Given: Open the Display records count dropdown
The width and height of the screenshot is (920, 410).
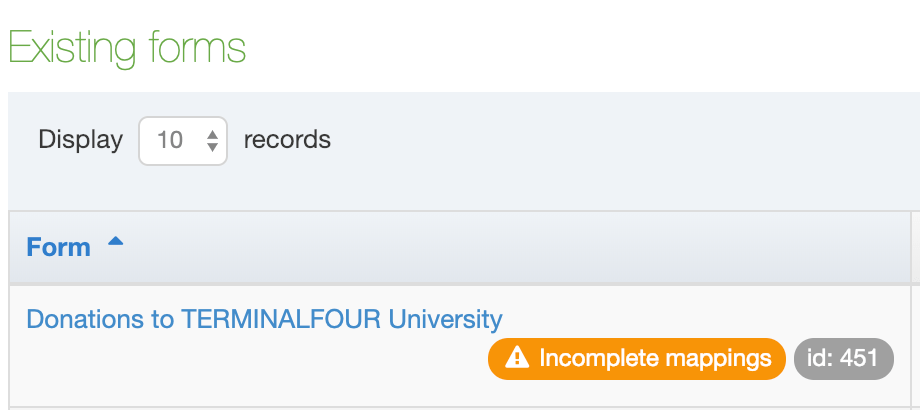Looking at the screenshot, I should pos(183,140).
